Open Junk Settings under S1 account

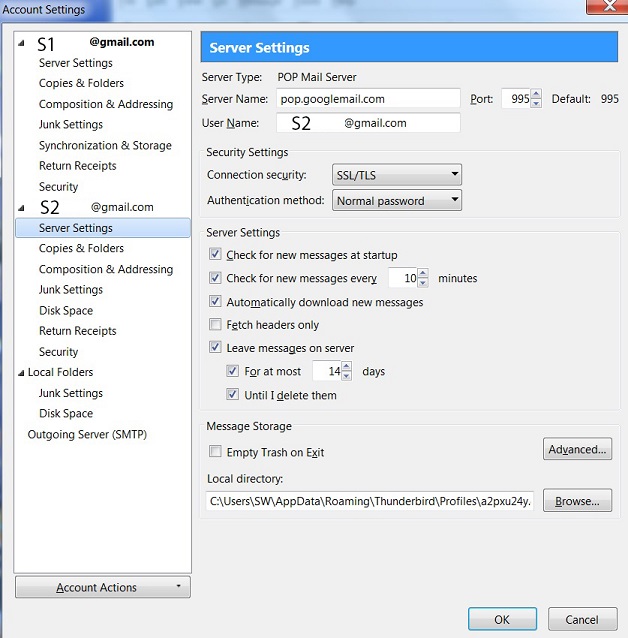click(71, 125)
